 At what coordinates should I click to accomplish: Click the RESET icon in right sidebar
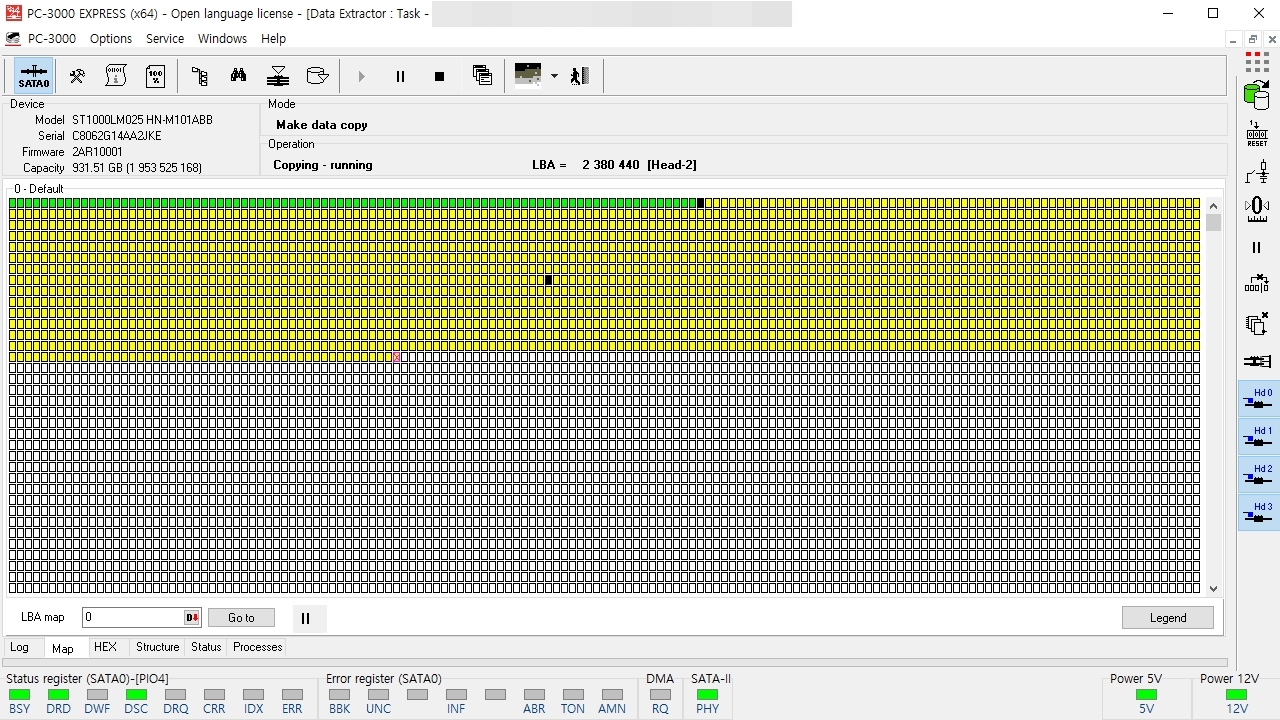pyautogui.click(x=1257, y=134)
